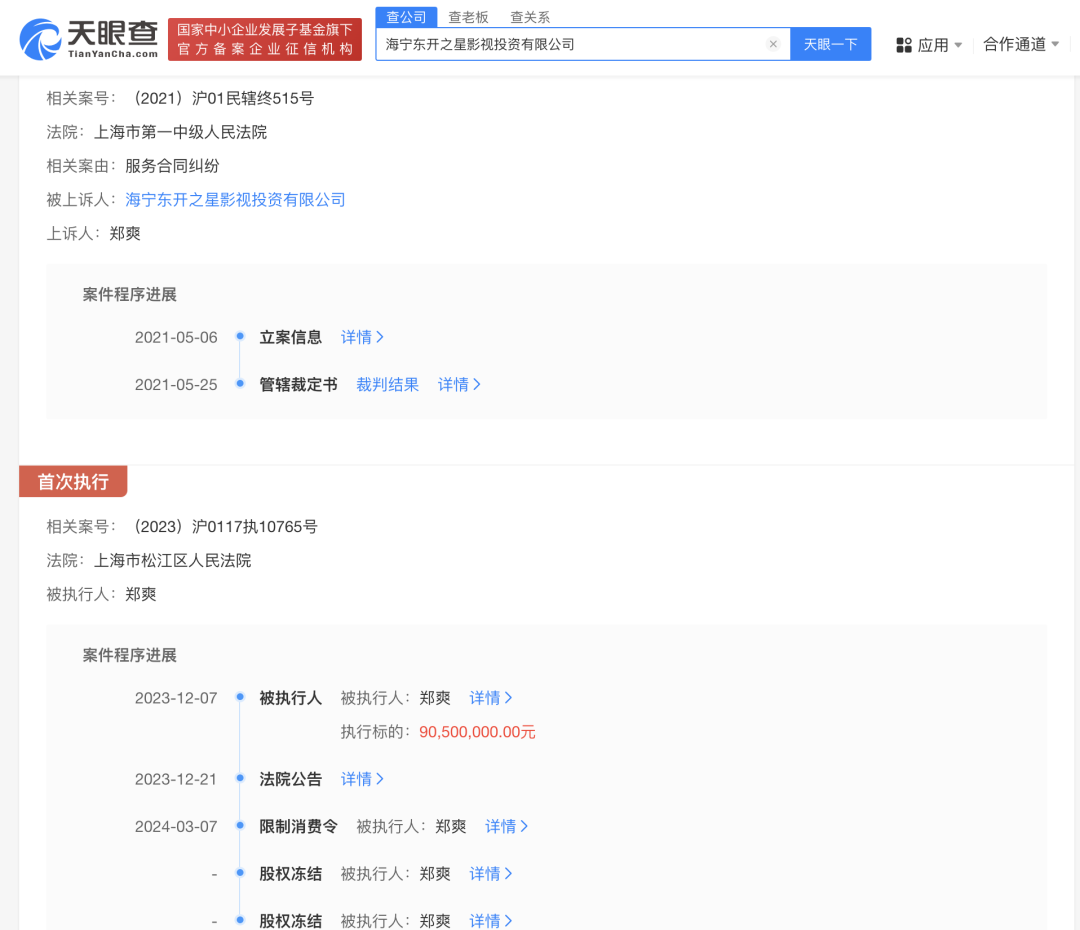Switch to the 查老板 tab

(x=468, y=17)
